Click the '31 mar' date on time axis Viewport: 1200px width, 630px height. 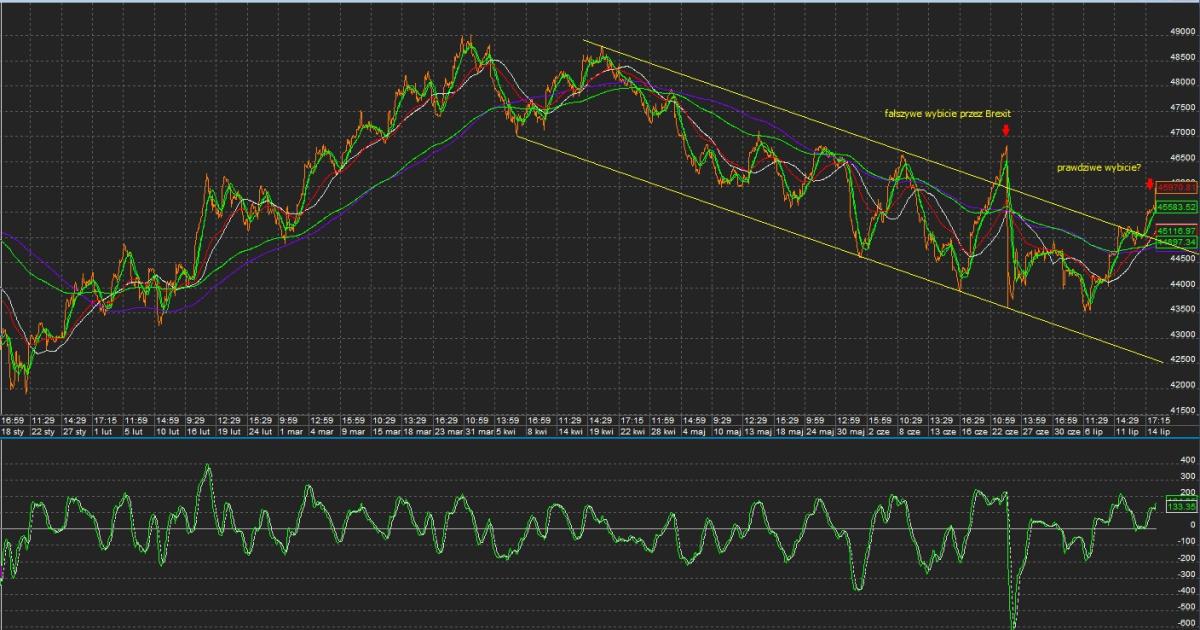(x=476, y=431)
